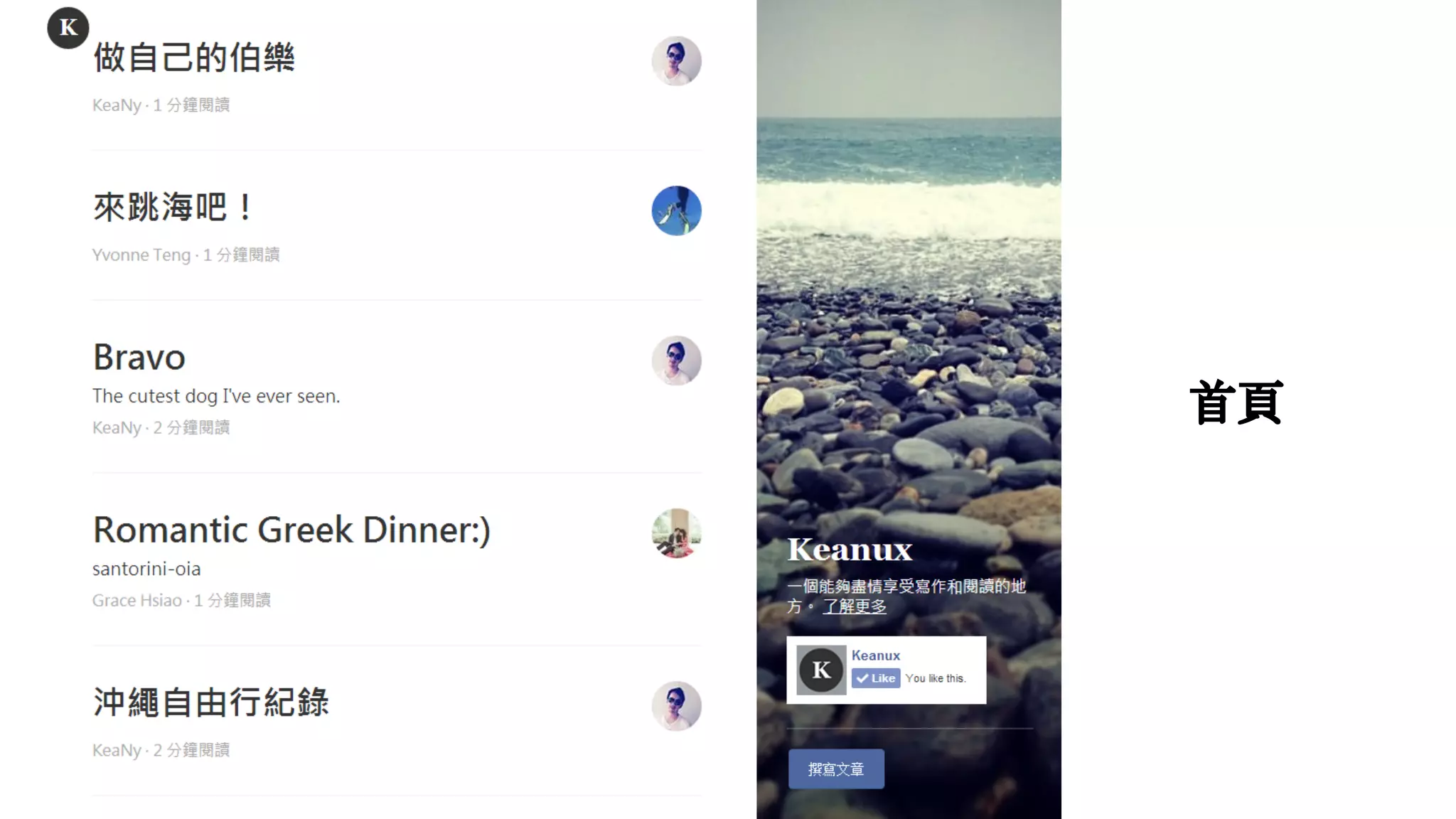Click author name Yvonne Teng
The width and height of the screenshot is (1456, 819).
click(x=141, y=255)
